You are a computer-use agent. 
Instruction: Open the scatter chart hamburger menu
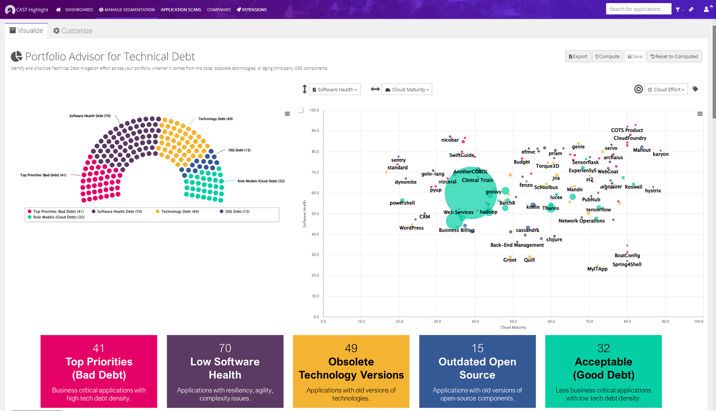[699, 114]
